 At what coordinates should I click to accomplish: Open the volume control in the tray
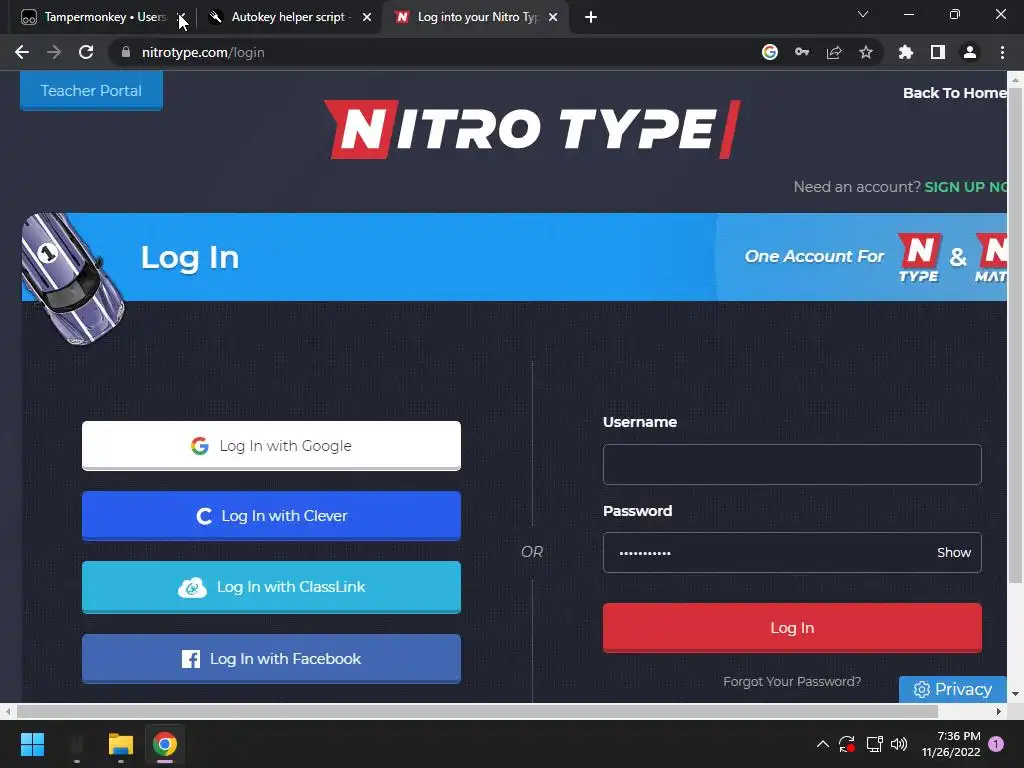point(899,744)
